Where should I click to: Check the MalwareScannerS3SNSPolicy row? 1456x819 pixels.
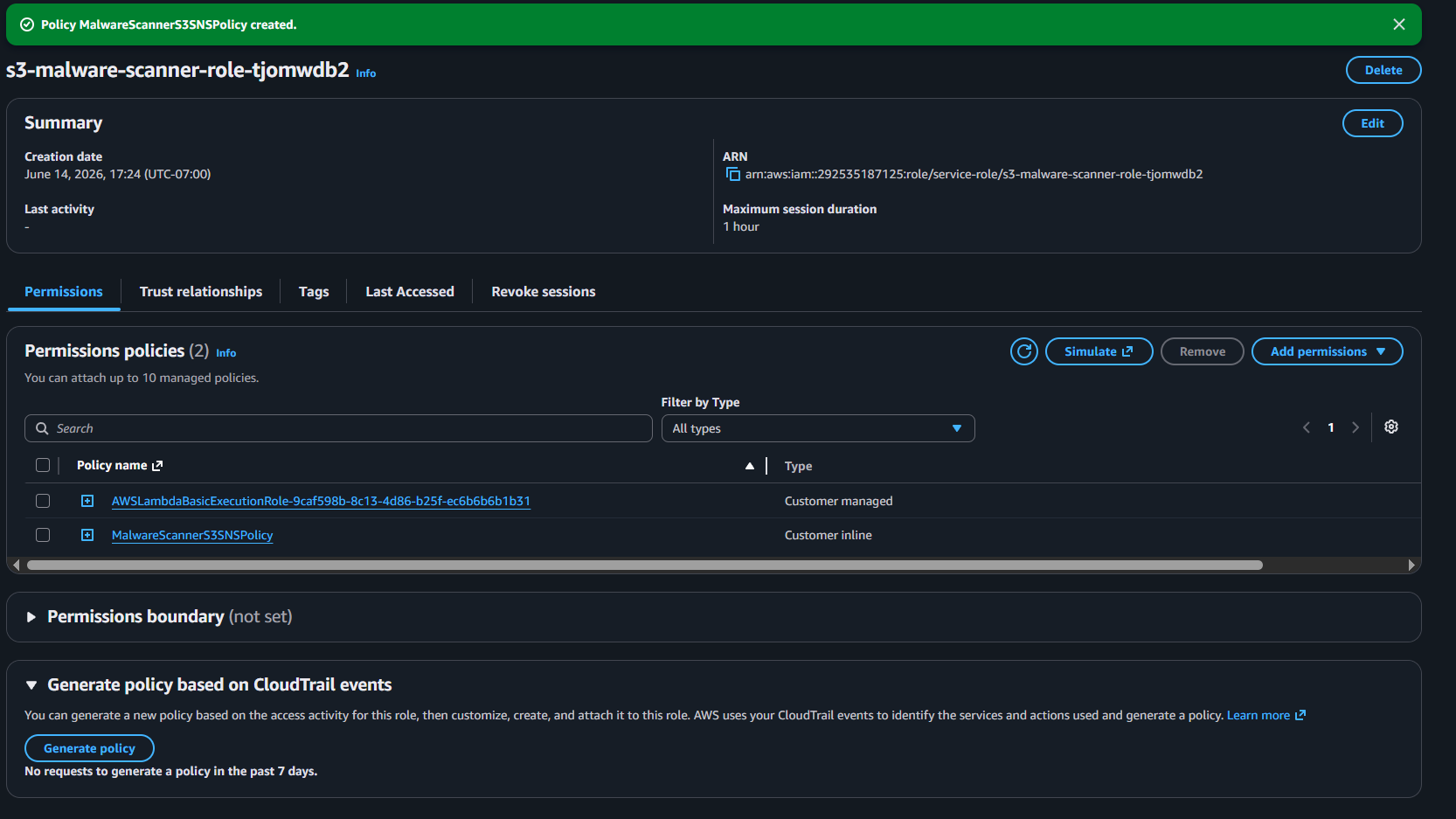[43, 535]
